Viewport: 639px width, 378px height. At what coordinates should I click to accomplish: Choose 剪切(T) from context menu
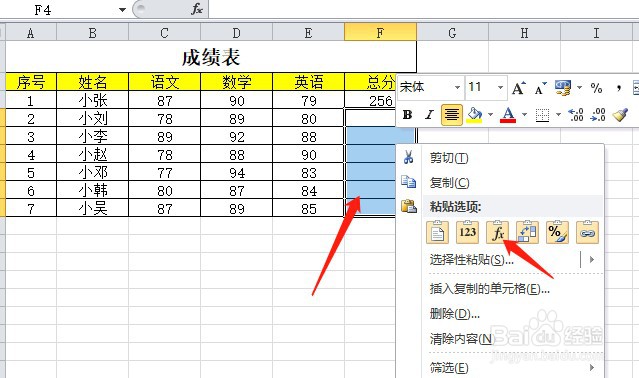[449, 158]
